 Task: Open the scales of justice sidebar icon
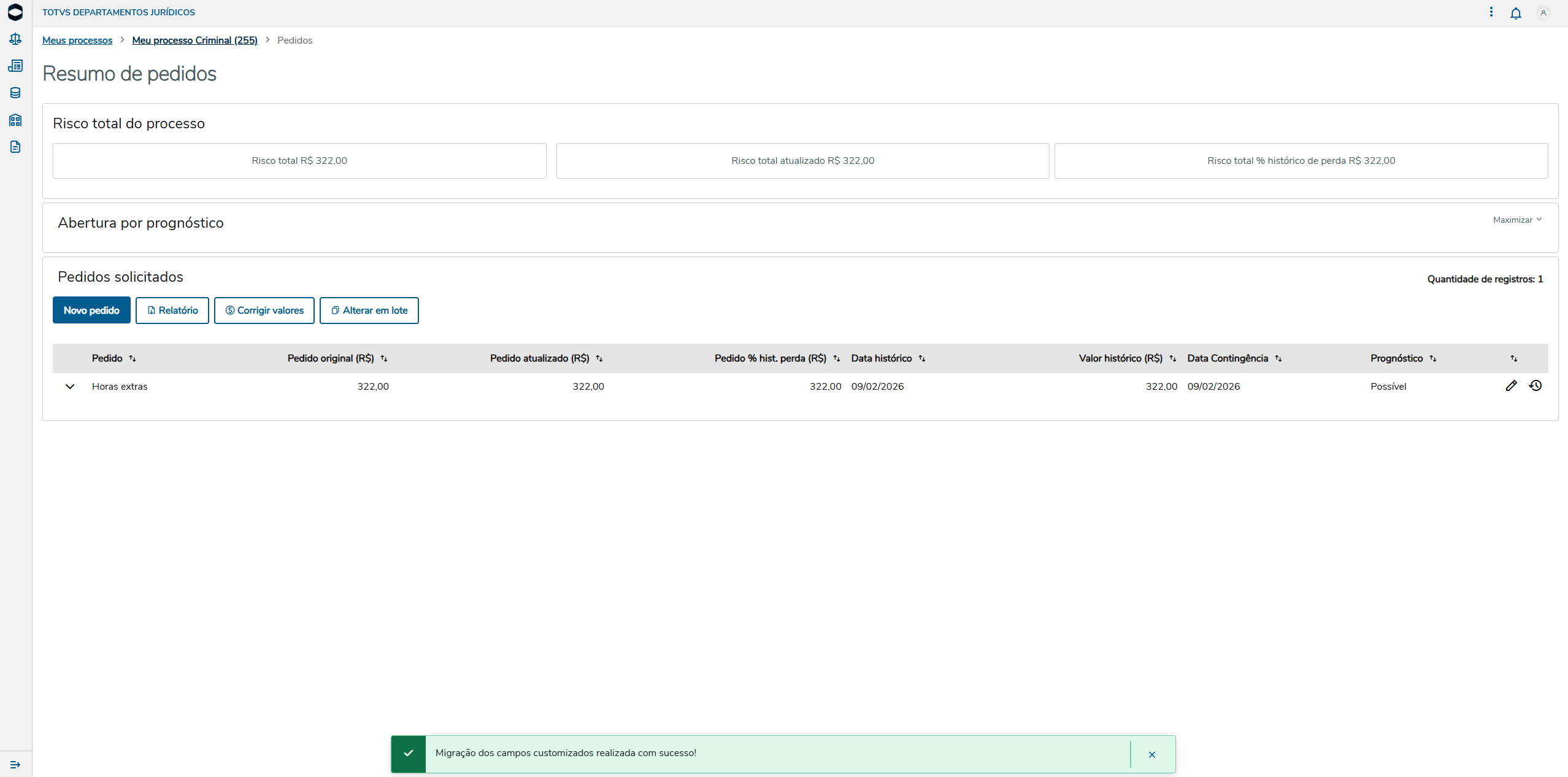[15, 39]
